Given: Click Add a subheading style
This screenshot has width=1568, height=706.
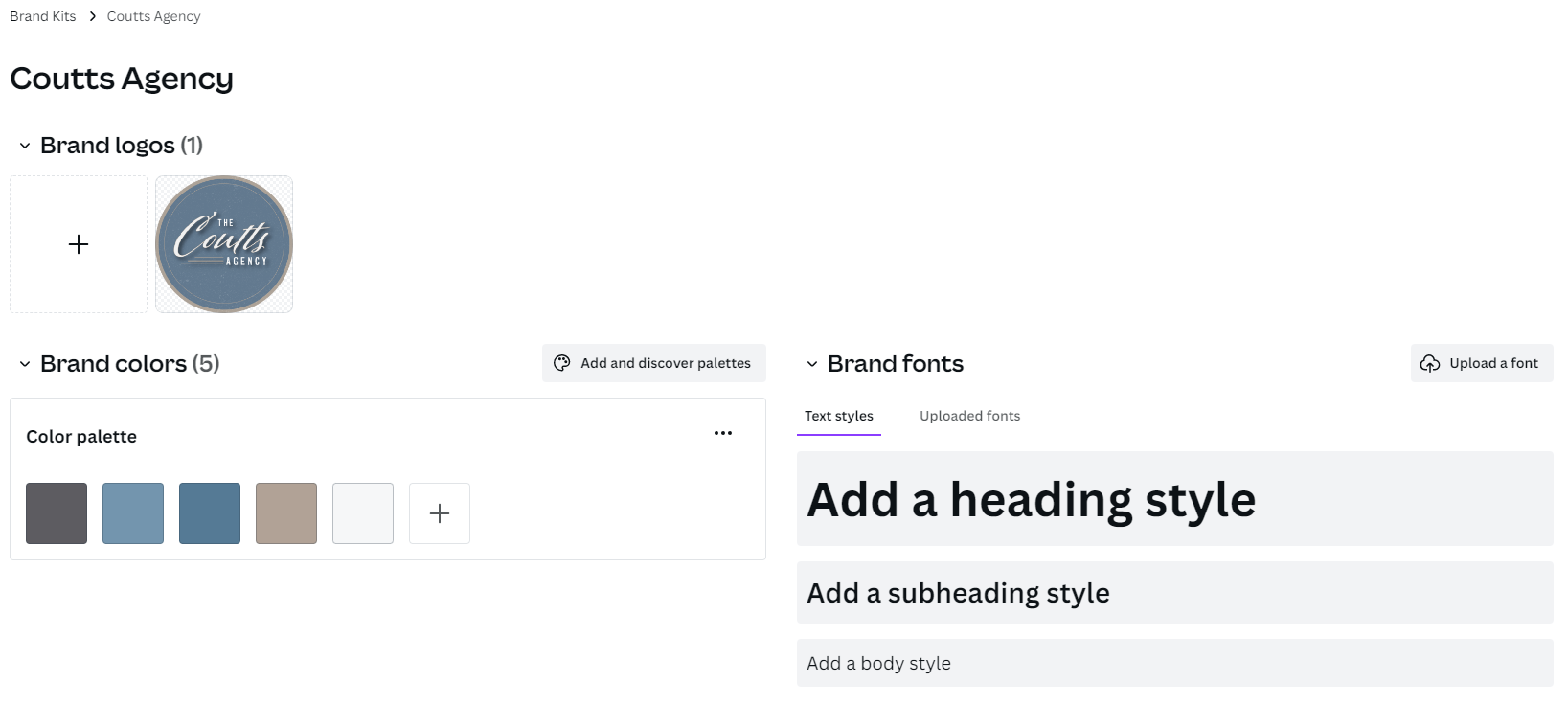Looking at the screenshot, I should [1175, 593].
